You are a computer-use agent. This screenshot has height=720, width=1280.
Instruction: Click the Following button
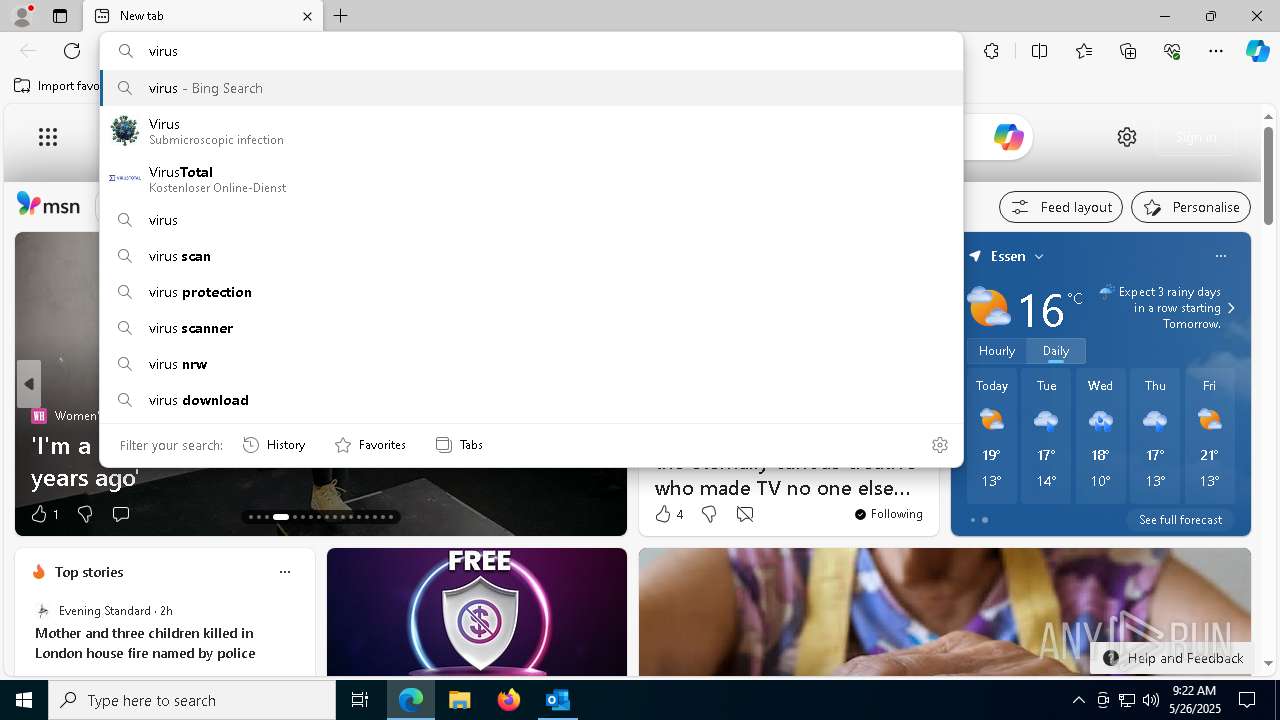click(x=888, y=514)
